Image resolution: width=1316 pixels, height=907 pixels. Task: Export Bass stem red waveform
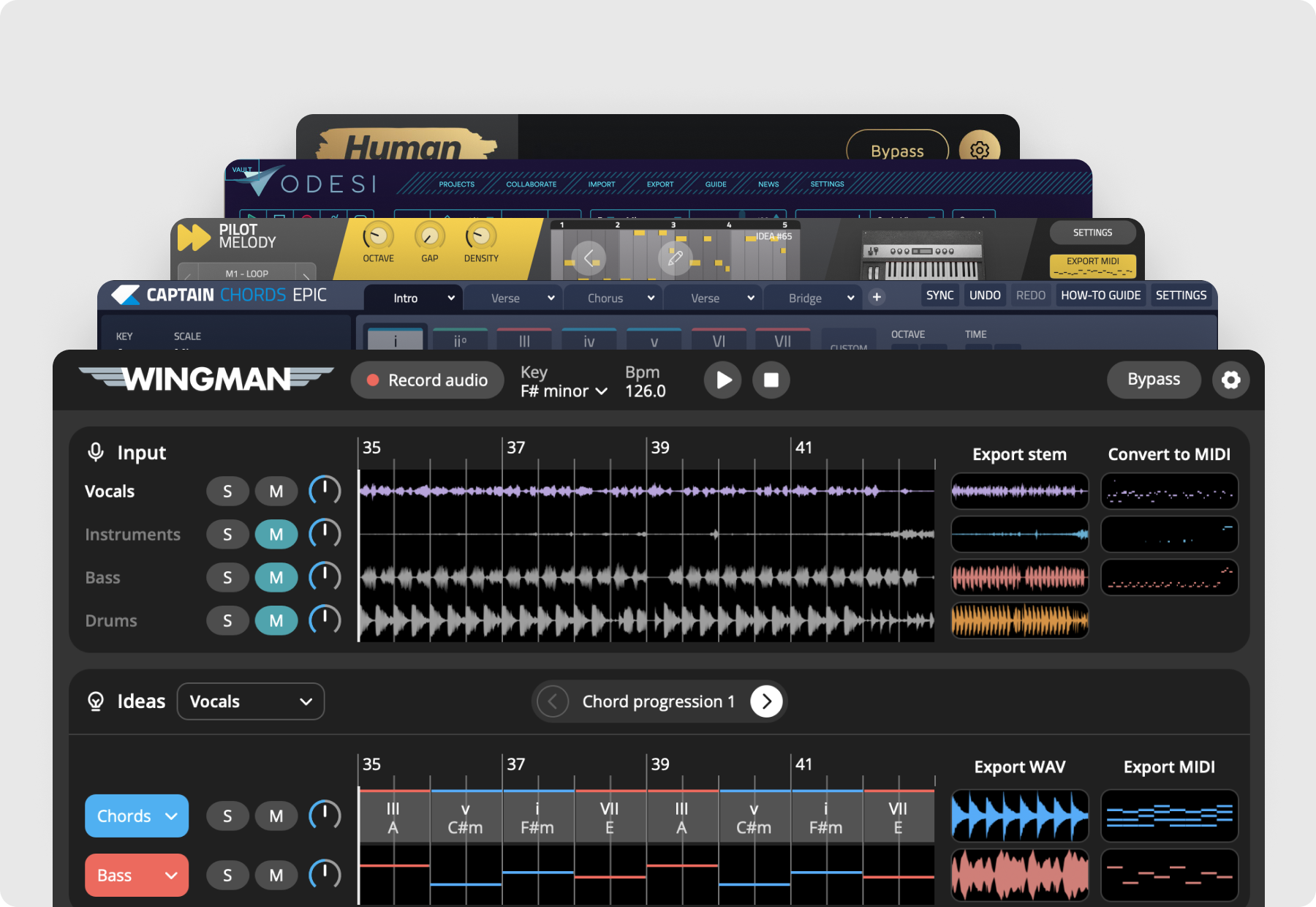[x=1019, y=577]
